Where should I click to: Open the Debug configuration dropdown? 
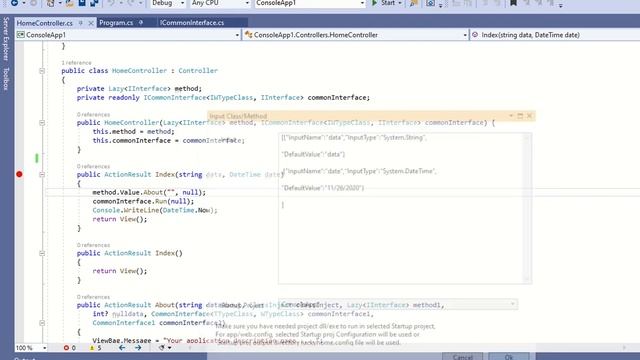coord(168,3)
